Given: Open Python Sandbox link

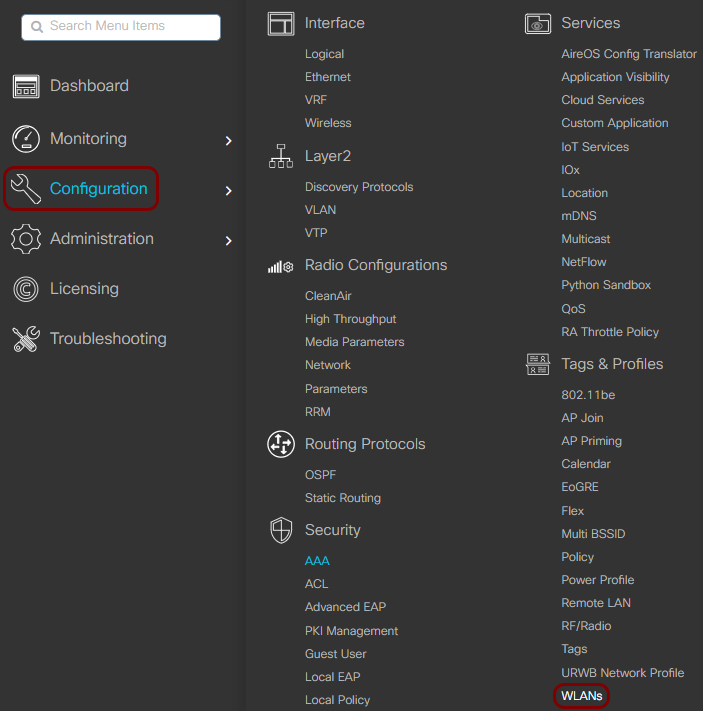Looking at the screenshot, I should coord(606,285).
